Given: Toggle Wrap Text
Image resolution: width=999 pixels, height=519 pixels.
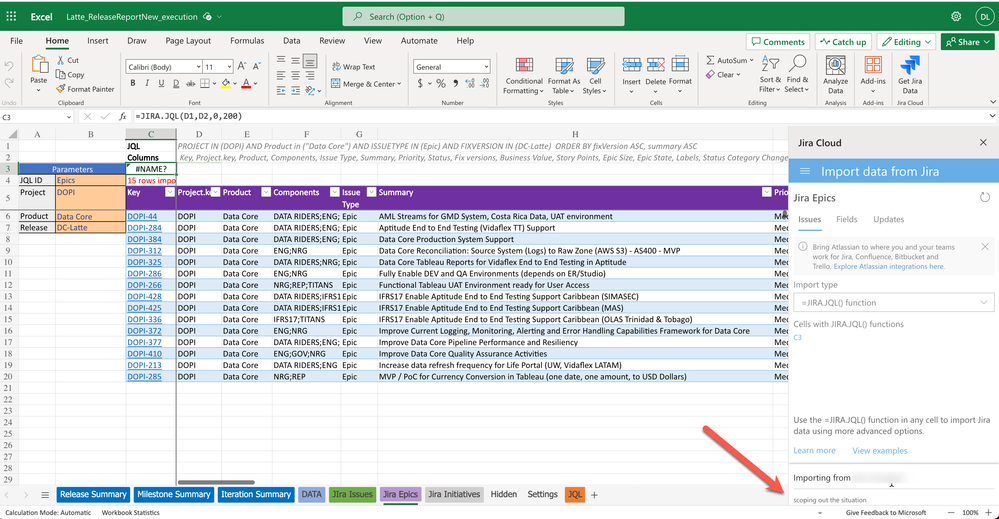Looking at the screenshot, I should tap(354, 67).
